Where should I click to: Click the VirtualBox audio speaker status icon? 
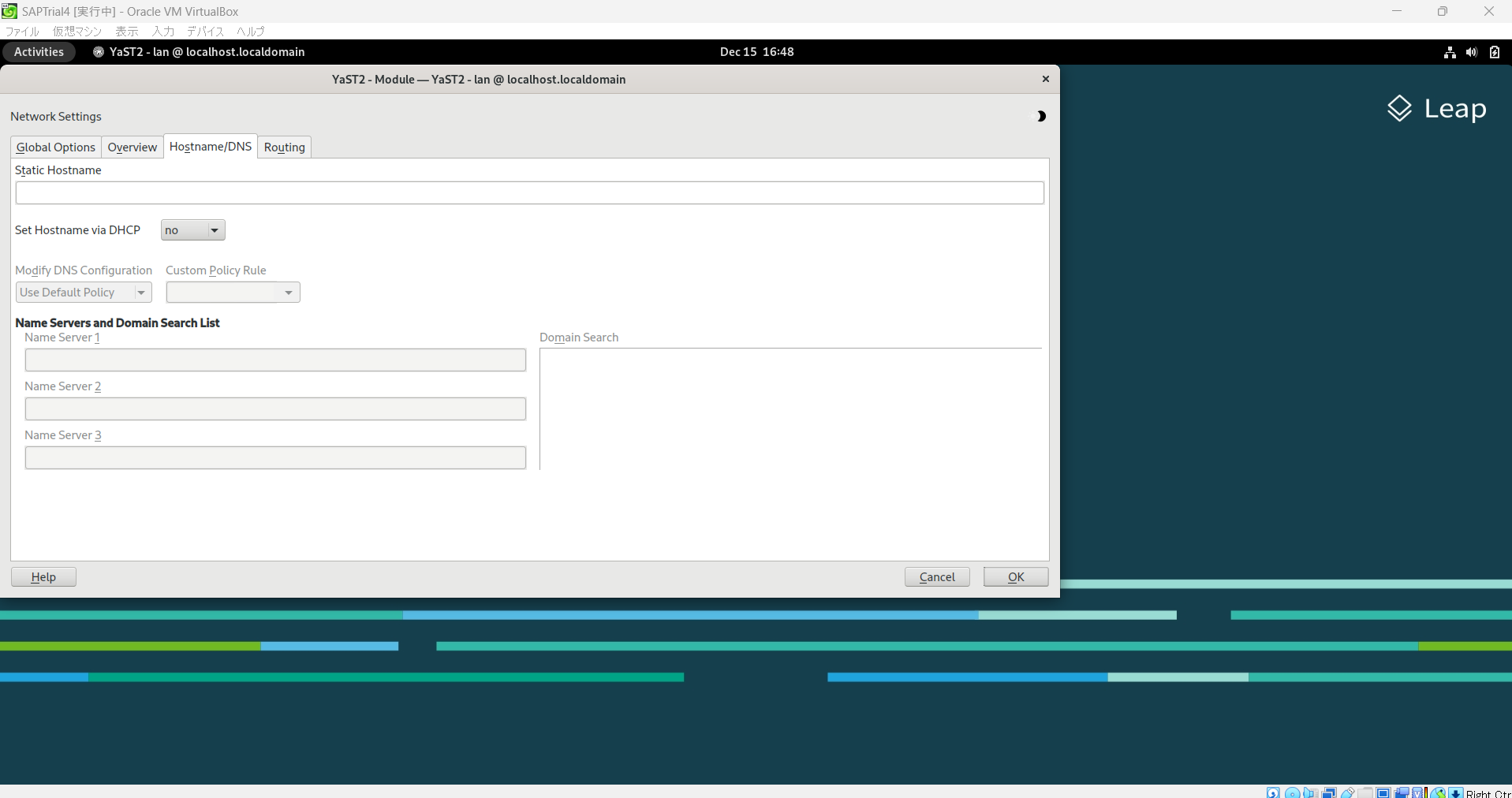pyautogui.click(x=1310, y=792)
